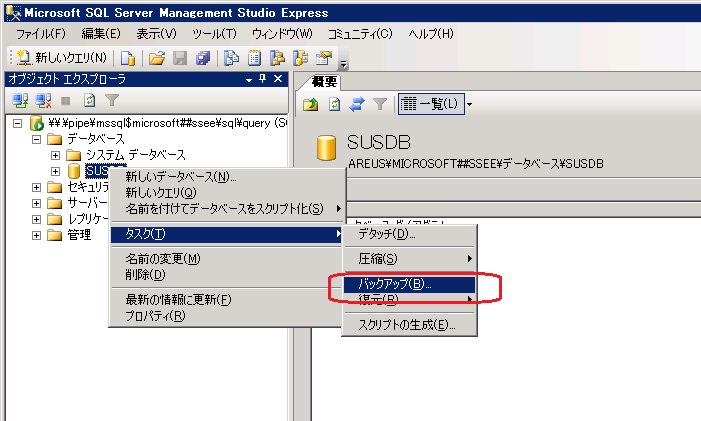
Task: Open the 編集(E) menu
Action: pos(101,34)
